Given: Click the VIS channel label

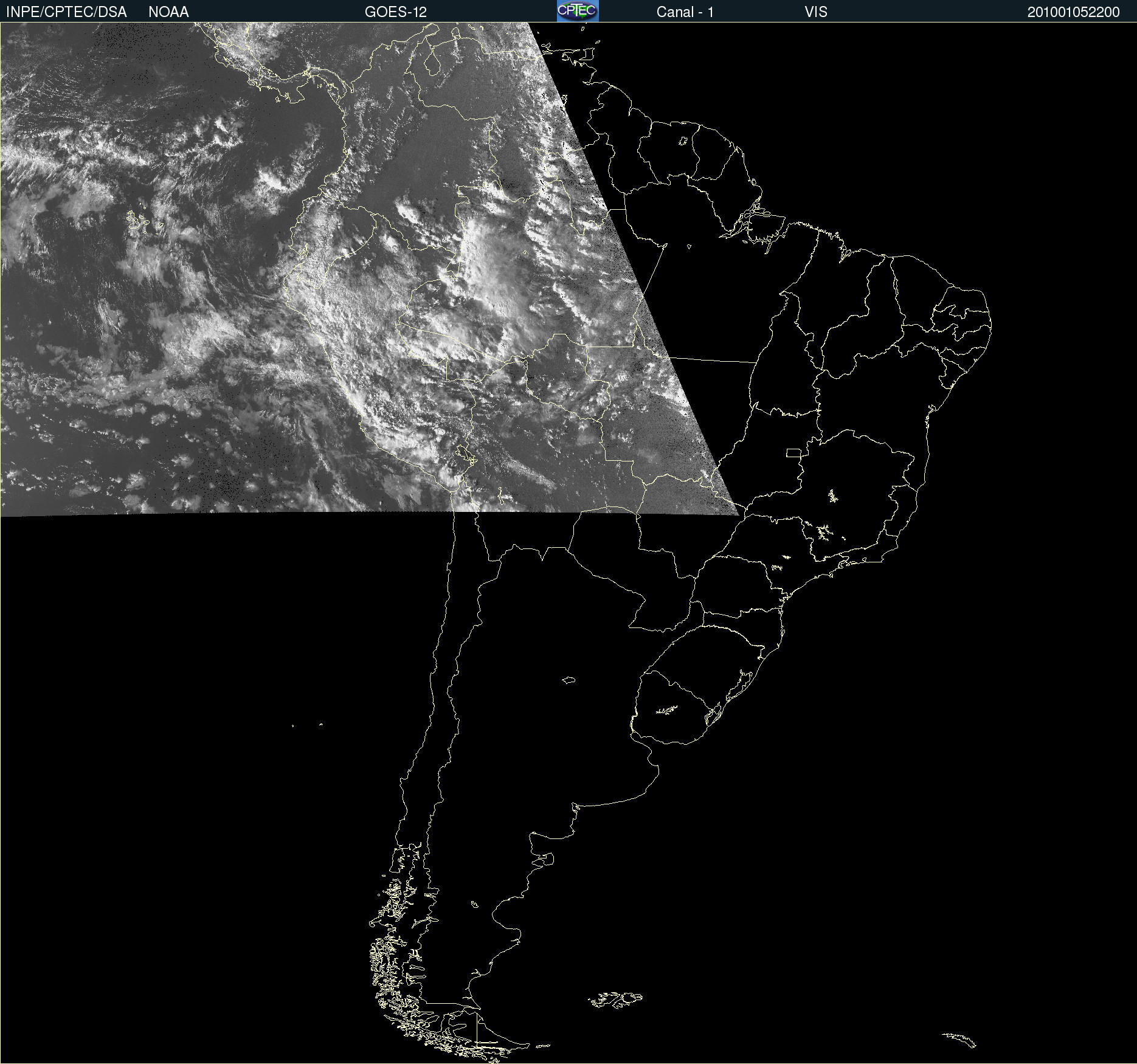Looking at the screenshot, I should 816,12.
